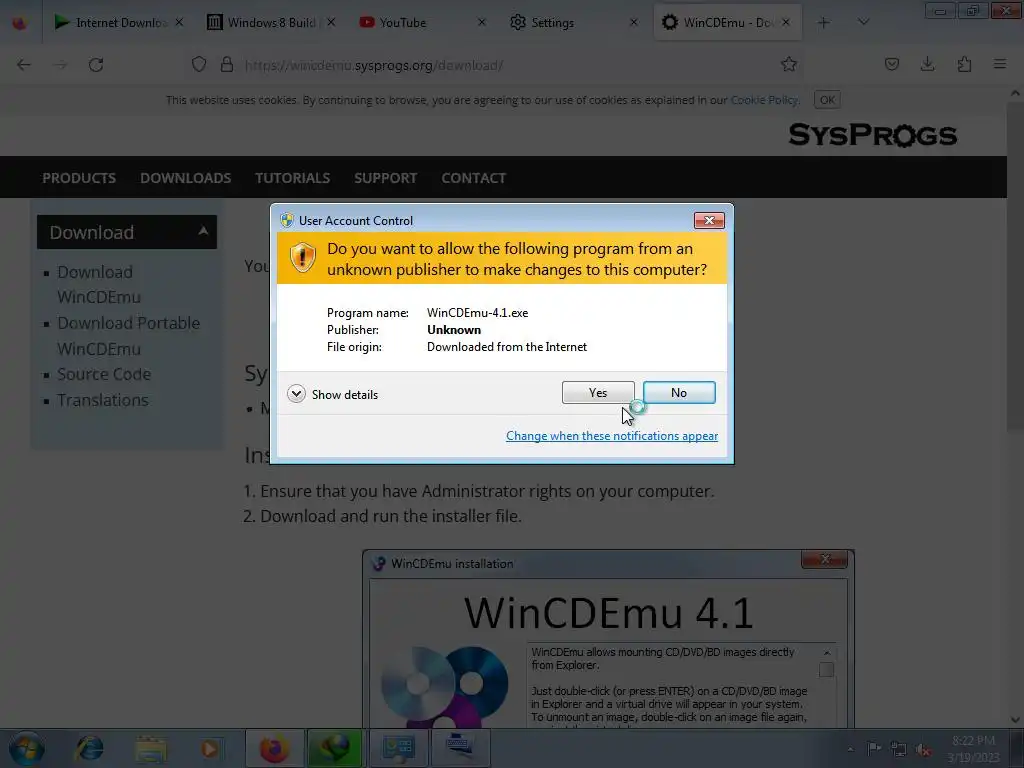
Task: Click the monitor settings taskbar icon
Action: 399,748
